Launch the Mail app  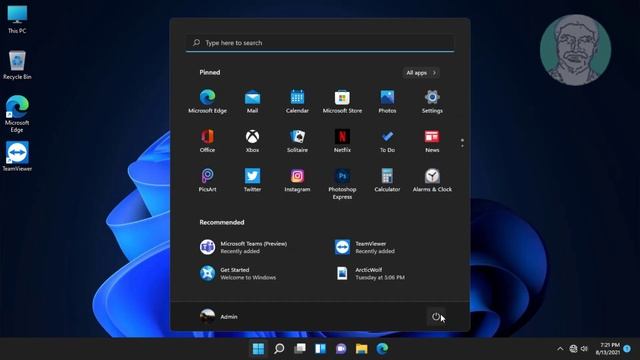point(252,101)
